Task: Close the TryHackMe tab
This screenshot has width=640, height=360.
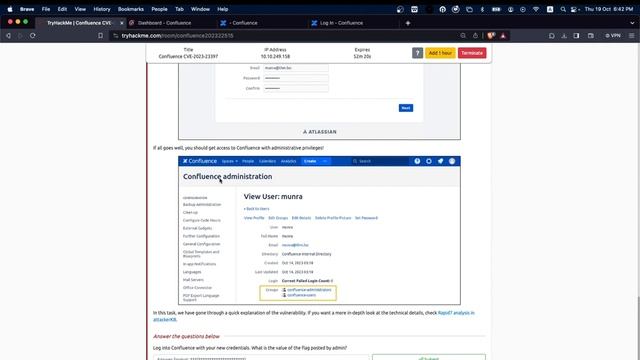Action: click(x=122, y=23)
